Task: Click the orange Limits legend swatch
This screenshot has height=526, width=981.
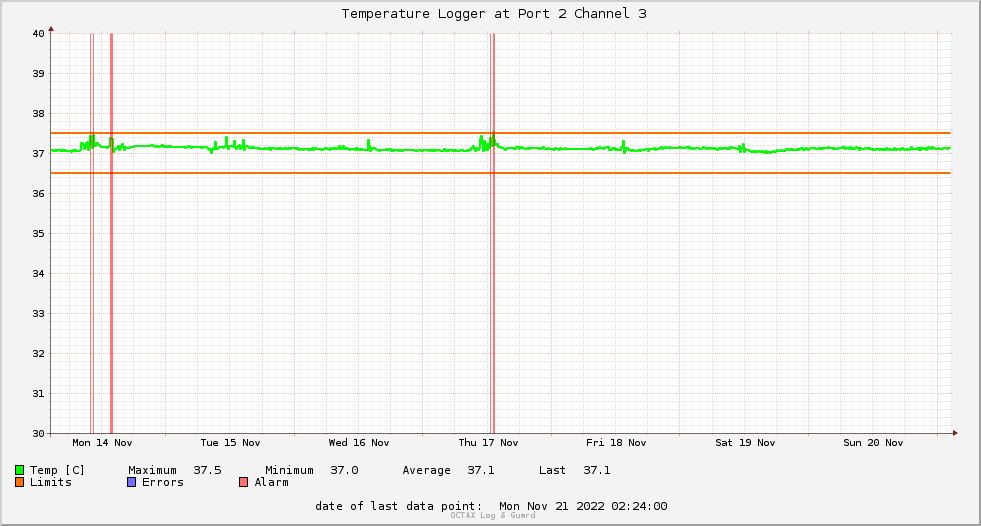Action: (x=19, y=482)
